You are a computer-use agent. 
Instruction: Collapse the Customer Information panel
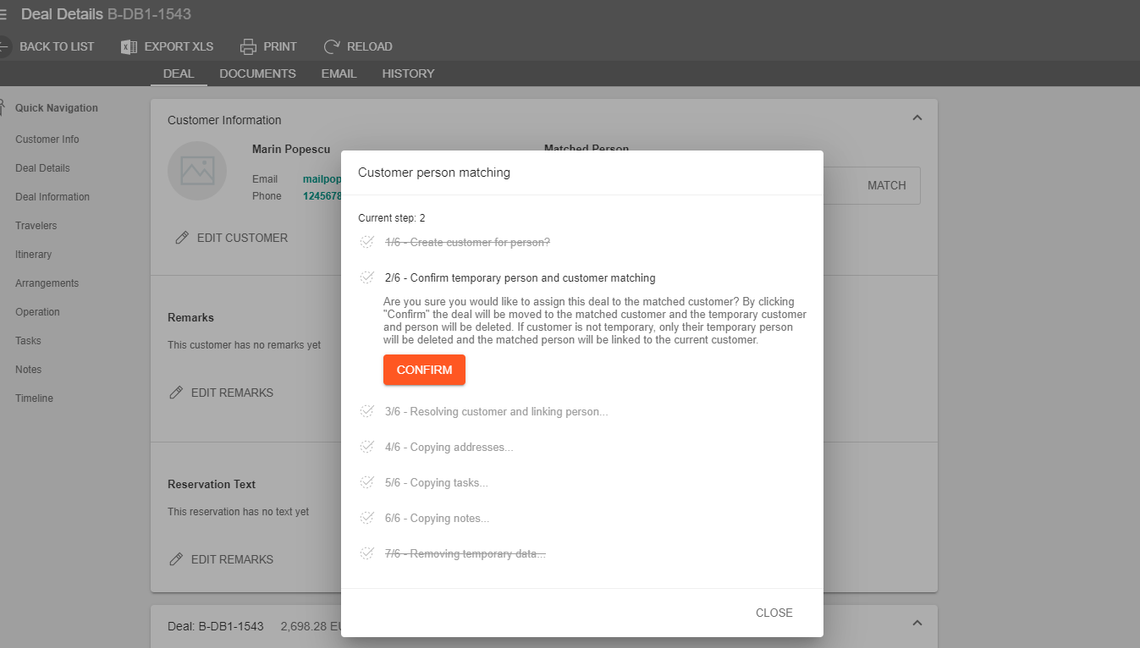(917, 118)
